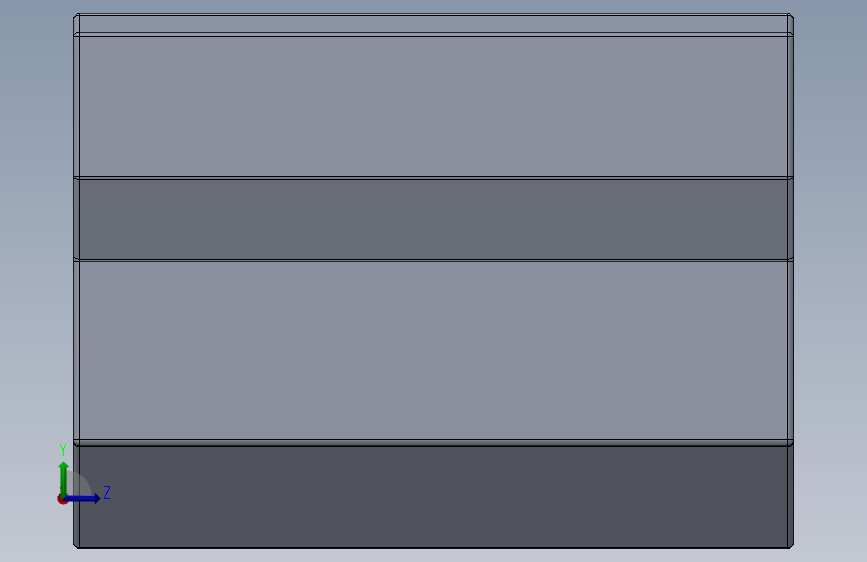
Task: Select the upper light gray face
Action: pos(434,106)
